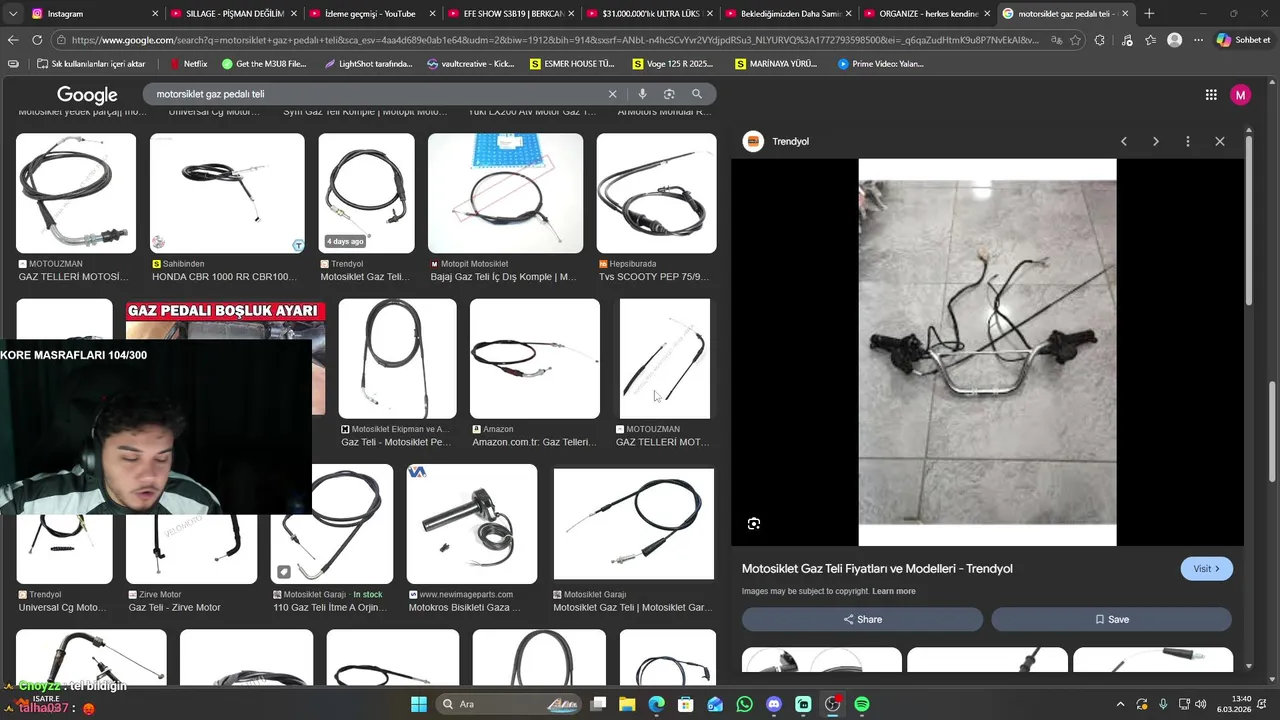
Task: Open MOTOUZMAN GAZ TELLERİ MOTOSİ thumbnail
Action: [x=76, y=193]
